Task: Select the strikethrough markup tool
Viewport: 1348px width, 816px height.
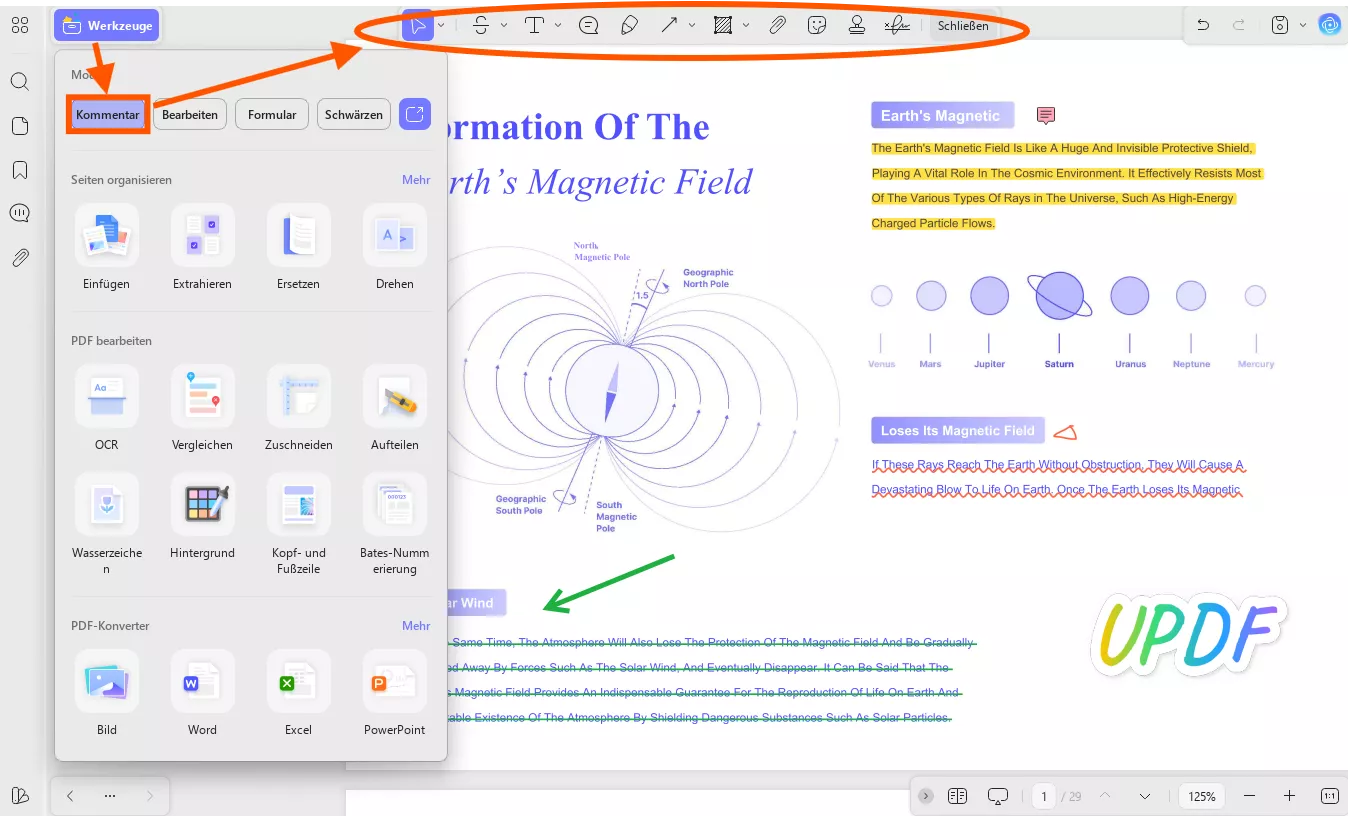Action: [x=481, y=25]
